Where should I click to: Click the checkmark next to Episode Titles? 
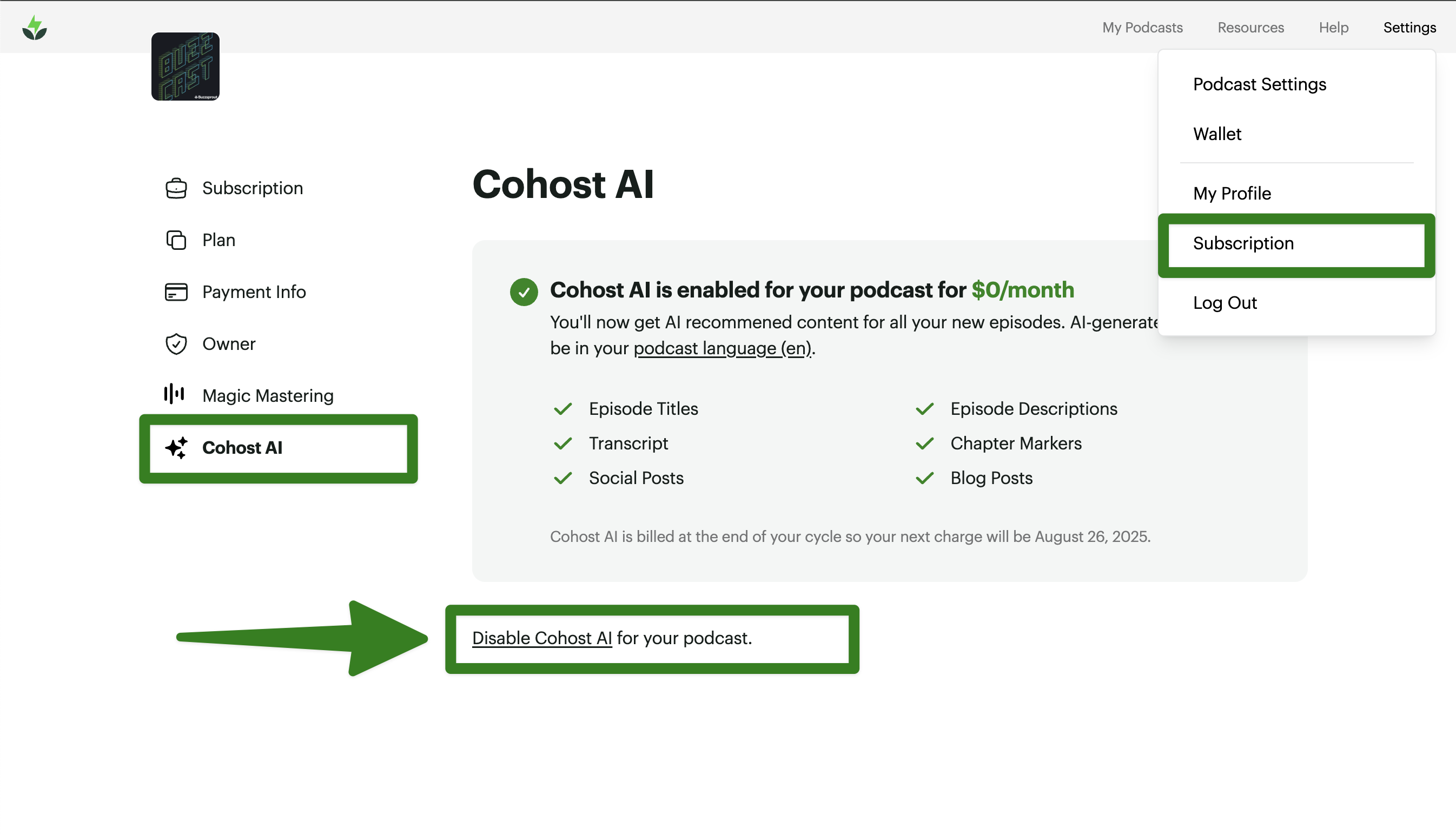click(x=563, y=408)
